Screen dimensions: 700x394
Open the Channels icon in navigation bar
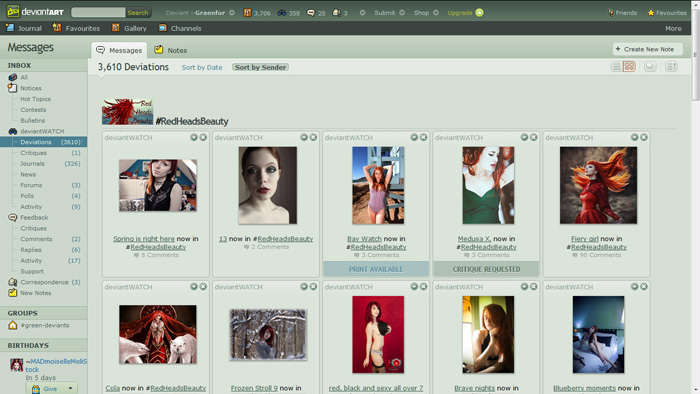tap(163, 28)
